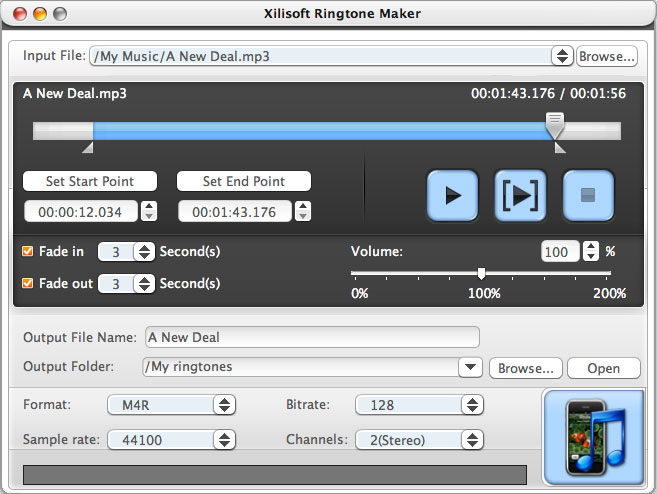Click the play selection bracket button
This screenshot has width=657, height=494.
click(520, 195)
